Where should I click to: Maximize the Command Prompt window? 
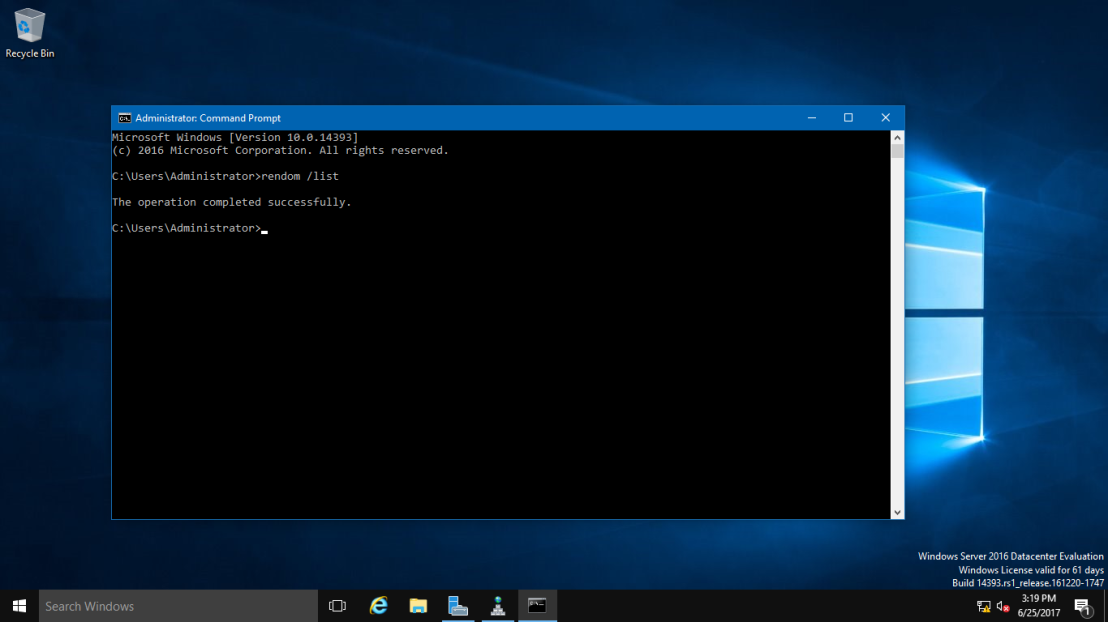(x=849, y=118)
